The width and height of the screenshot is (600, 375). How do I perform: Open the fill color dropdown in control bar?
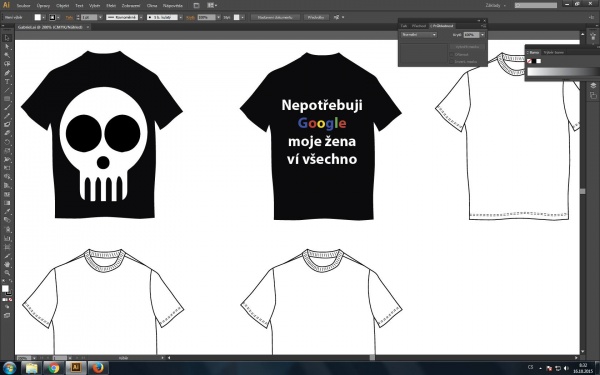pyautogui.click(x=44, y=17)
